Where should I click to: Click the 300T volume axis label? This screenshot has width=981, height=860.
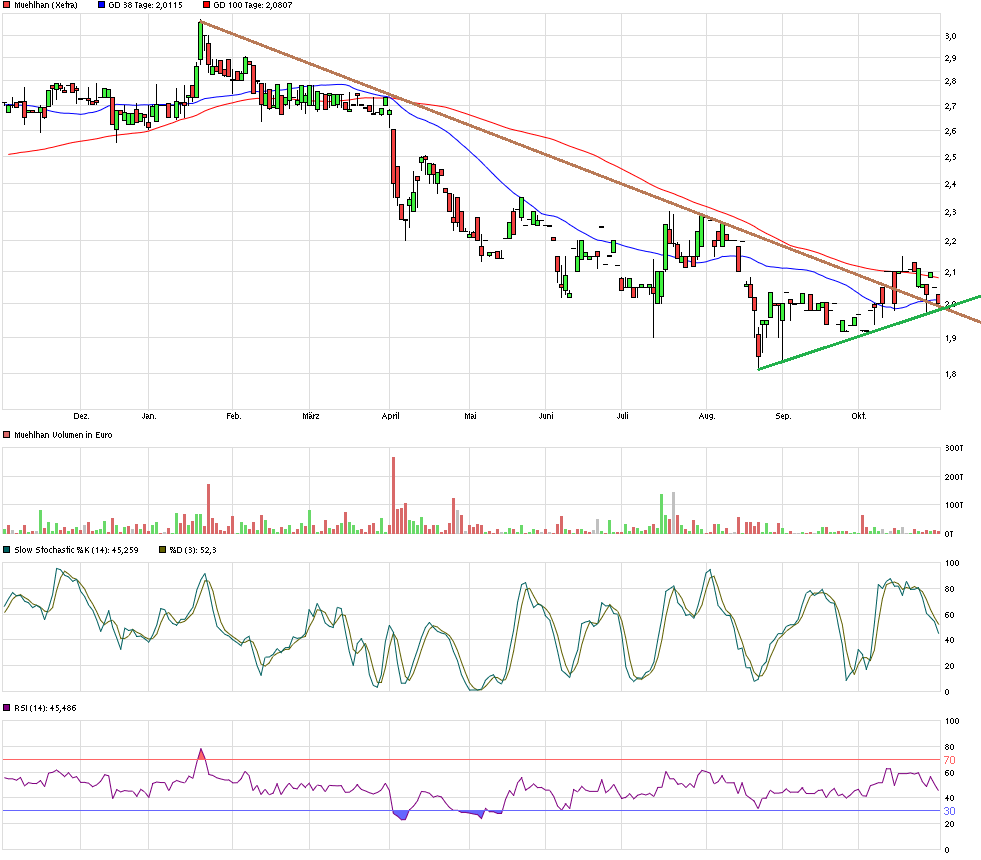955,447
